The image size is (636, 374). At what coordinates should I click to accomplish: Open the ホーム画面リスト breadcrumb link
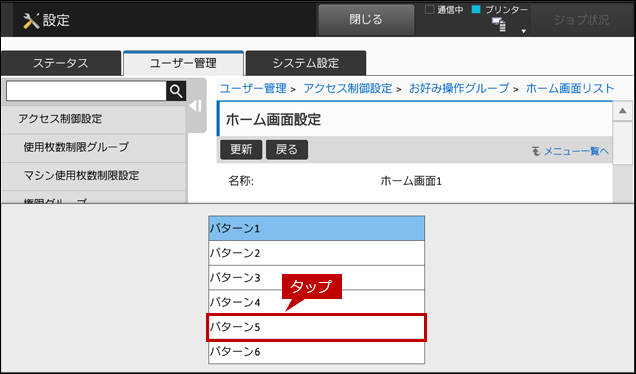[x=570, y=88]
